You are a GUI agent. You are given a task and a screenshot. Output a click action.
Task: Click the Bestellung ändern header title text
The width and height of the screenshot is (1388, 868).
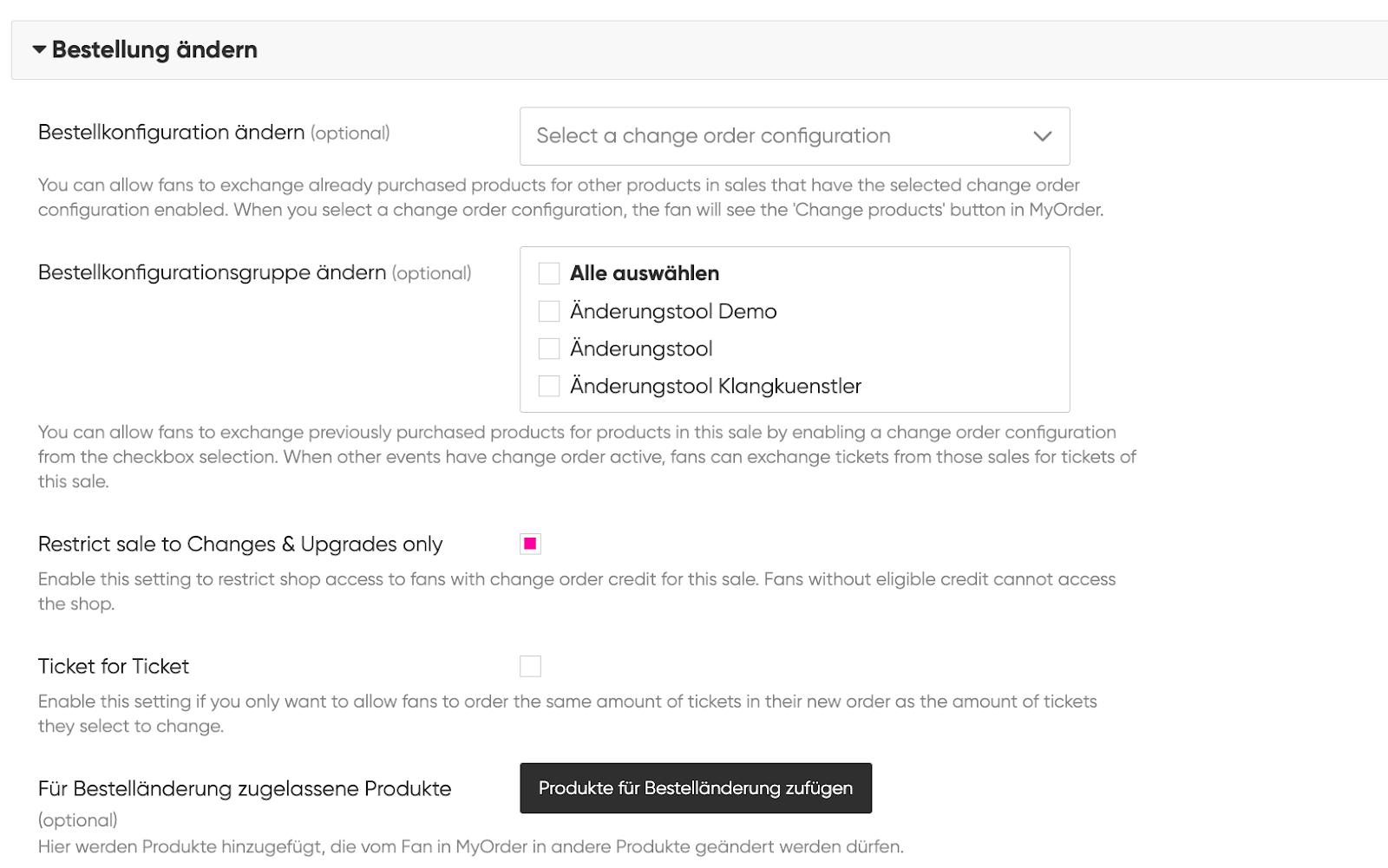click(x=154, y=50)
